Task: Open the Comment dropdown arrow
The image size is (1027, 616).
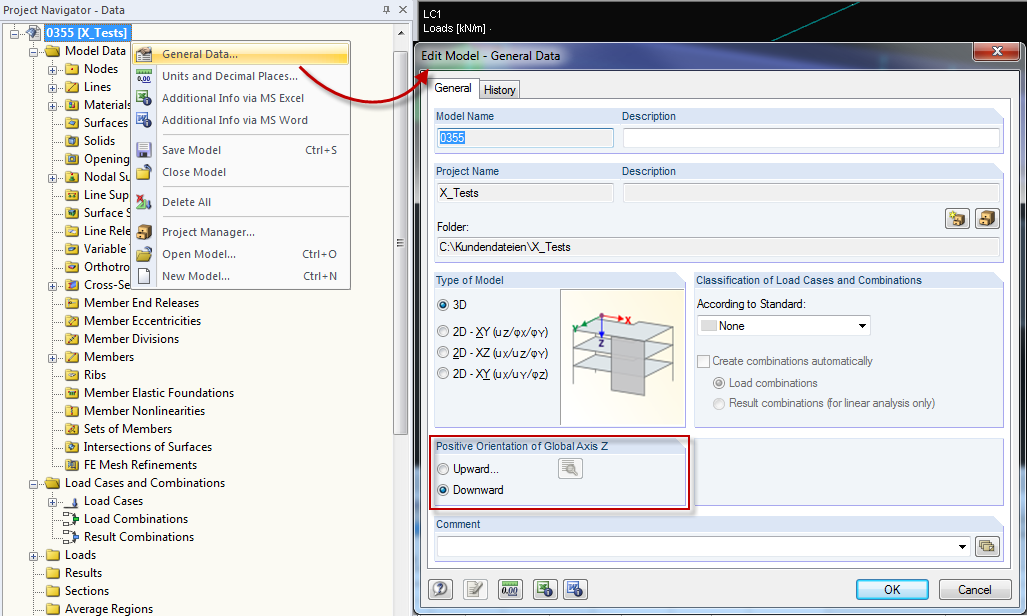Action: [962, 547]
